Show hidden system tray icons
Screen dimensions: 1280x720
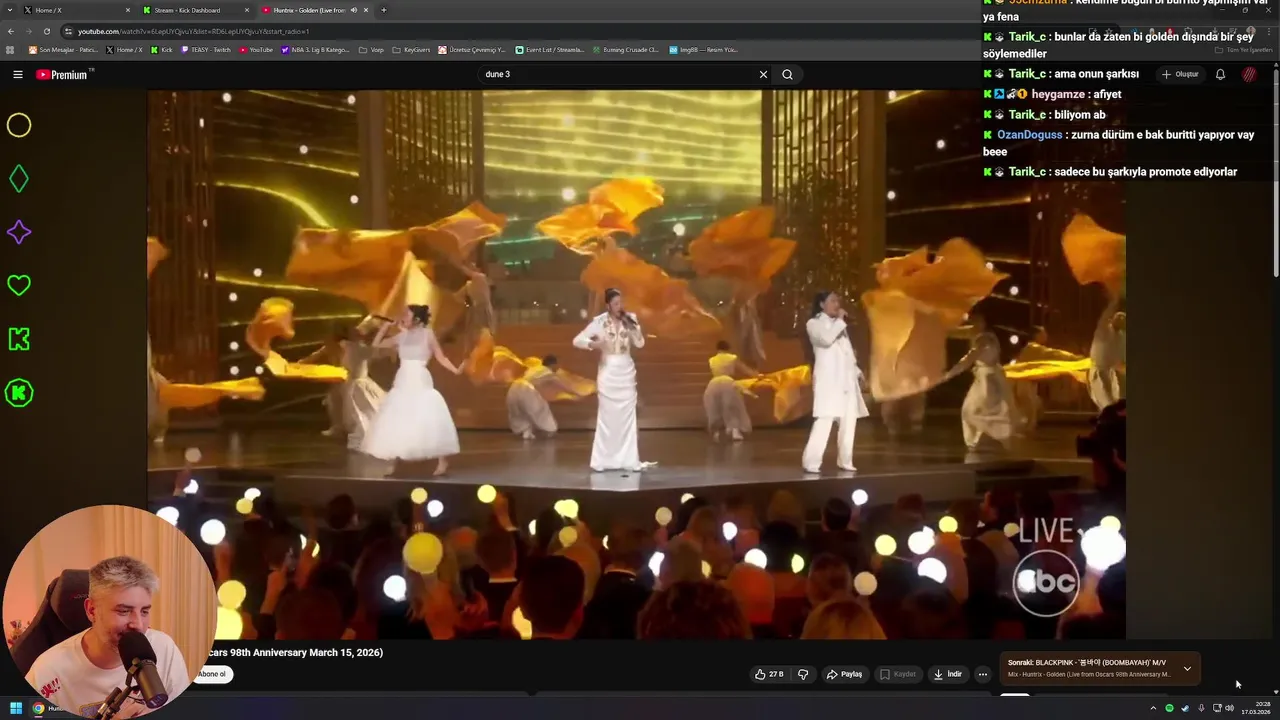(x=1153, y=708)
